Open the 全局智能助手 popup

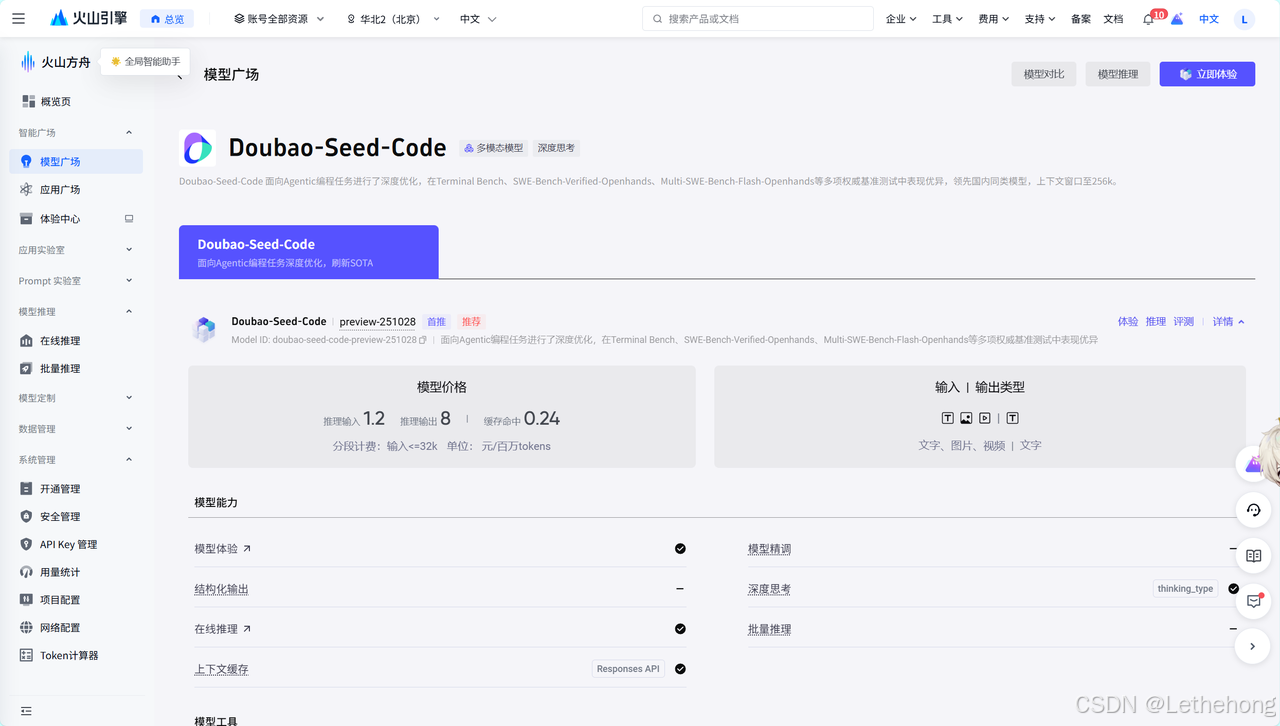point(146,62)
